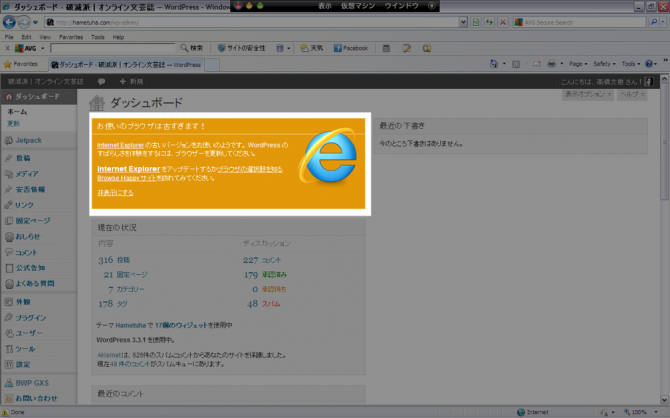Click the AVG yellow speech bubble search icon
Image resolution: width=670 pixels, height=418 pixels.
pyautogui.click(x=426, y=48)
